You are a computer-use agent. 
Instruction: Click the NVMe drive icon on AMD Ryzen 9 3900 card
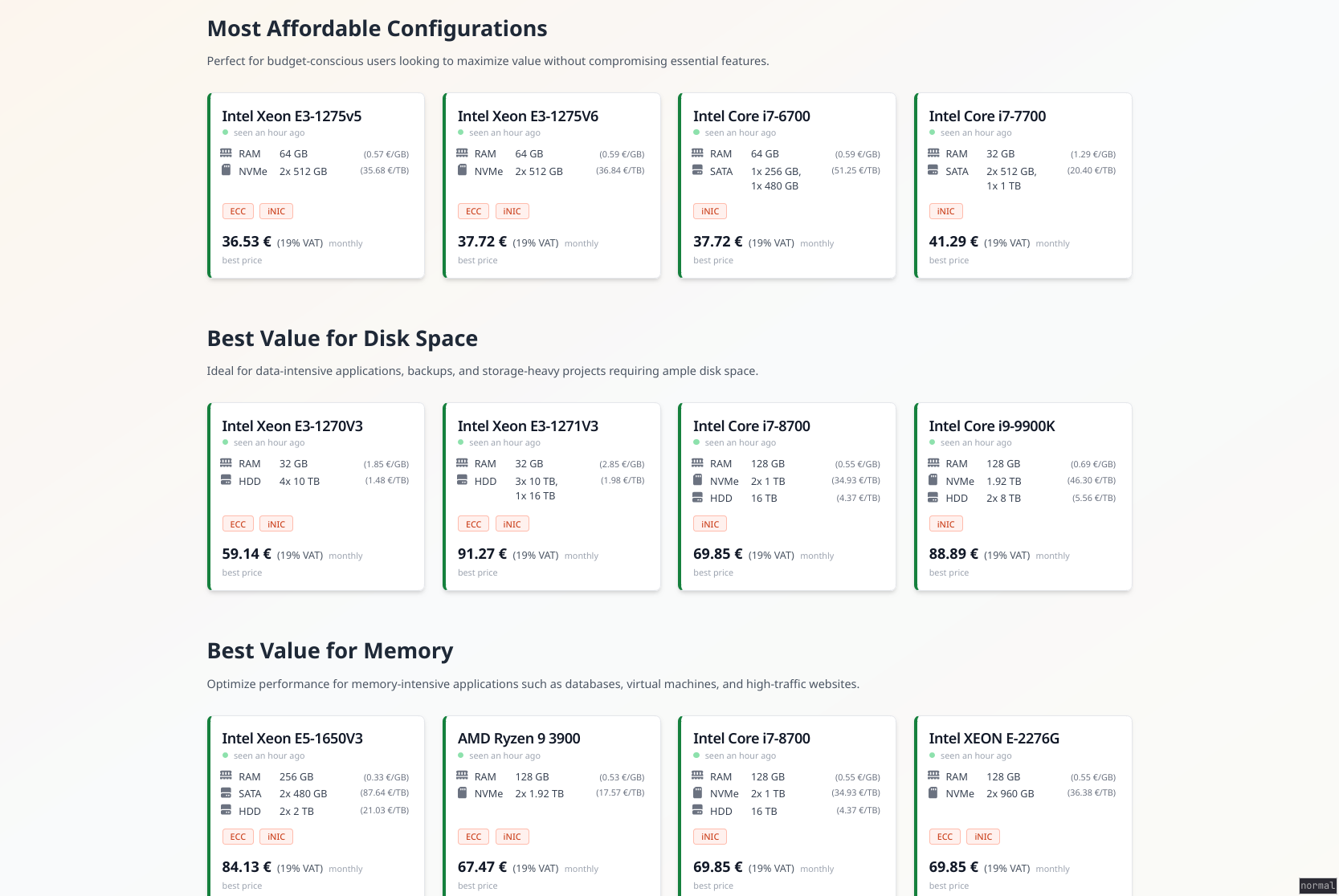(x=461, y=792)
